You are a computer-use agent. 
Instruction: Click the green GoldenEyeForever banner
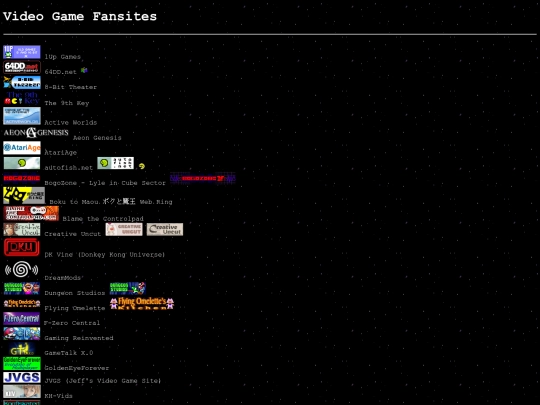coord(22,364)
